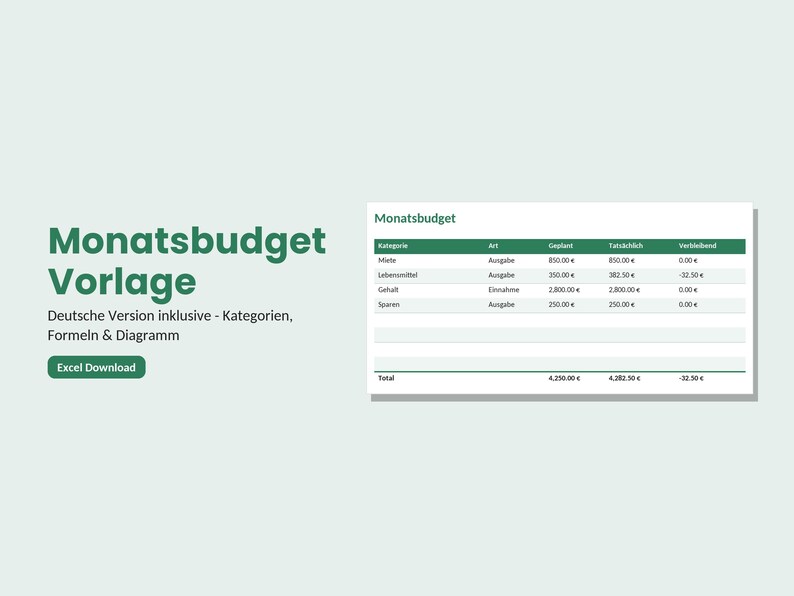Click the 4,250.00 € total planned
Image resolution: width=794 pixels, height=596 pixels.
point(564,378)
